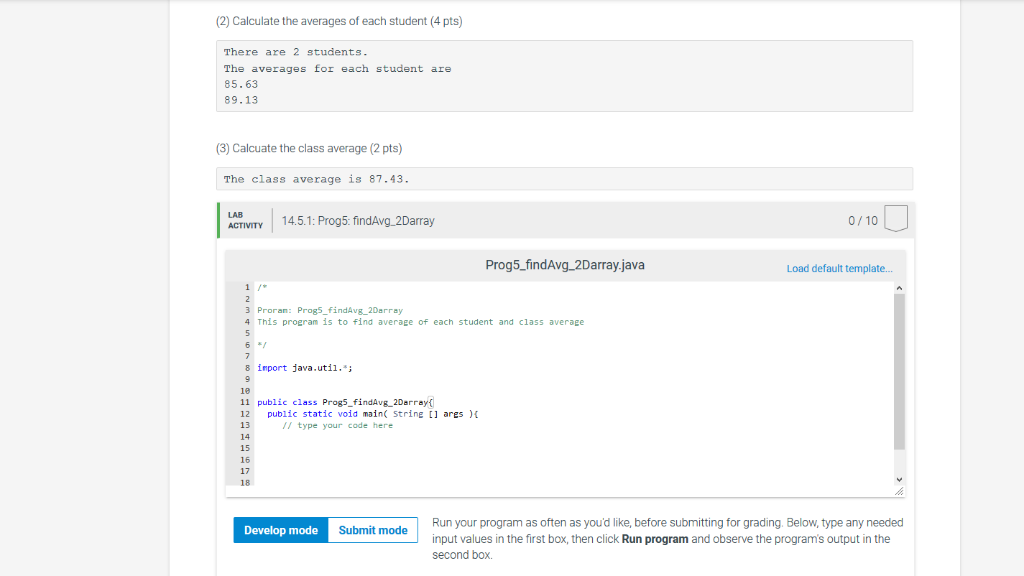Click the bold 'Run program' text in instructions
The image size is (1024, 576).
[655, 539]
